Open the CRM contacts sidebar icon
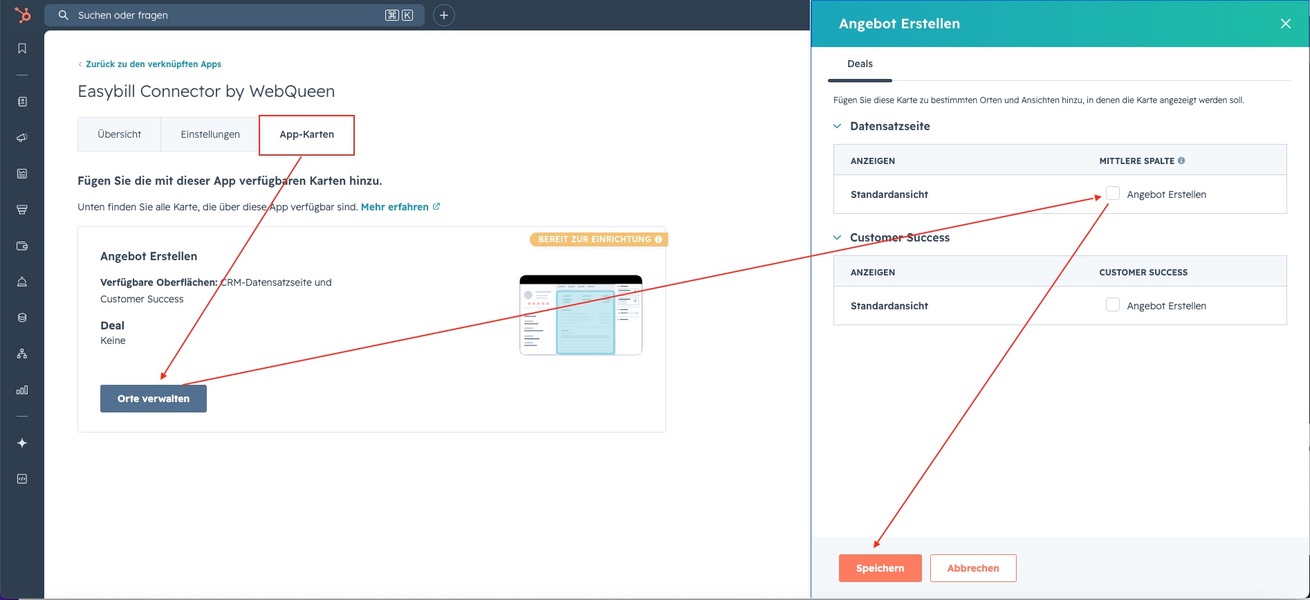The image size is (1310, 600). (22, 102)
